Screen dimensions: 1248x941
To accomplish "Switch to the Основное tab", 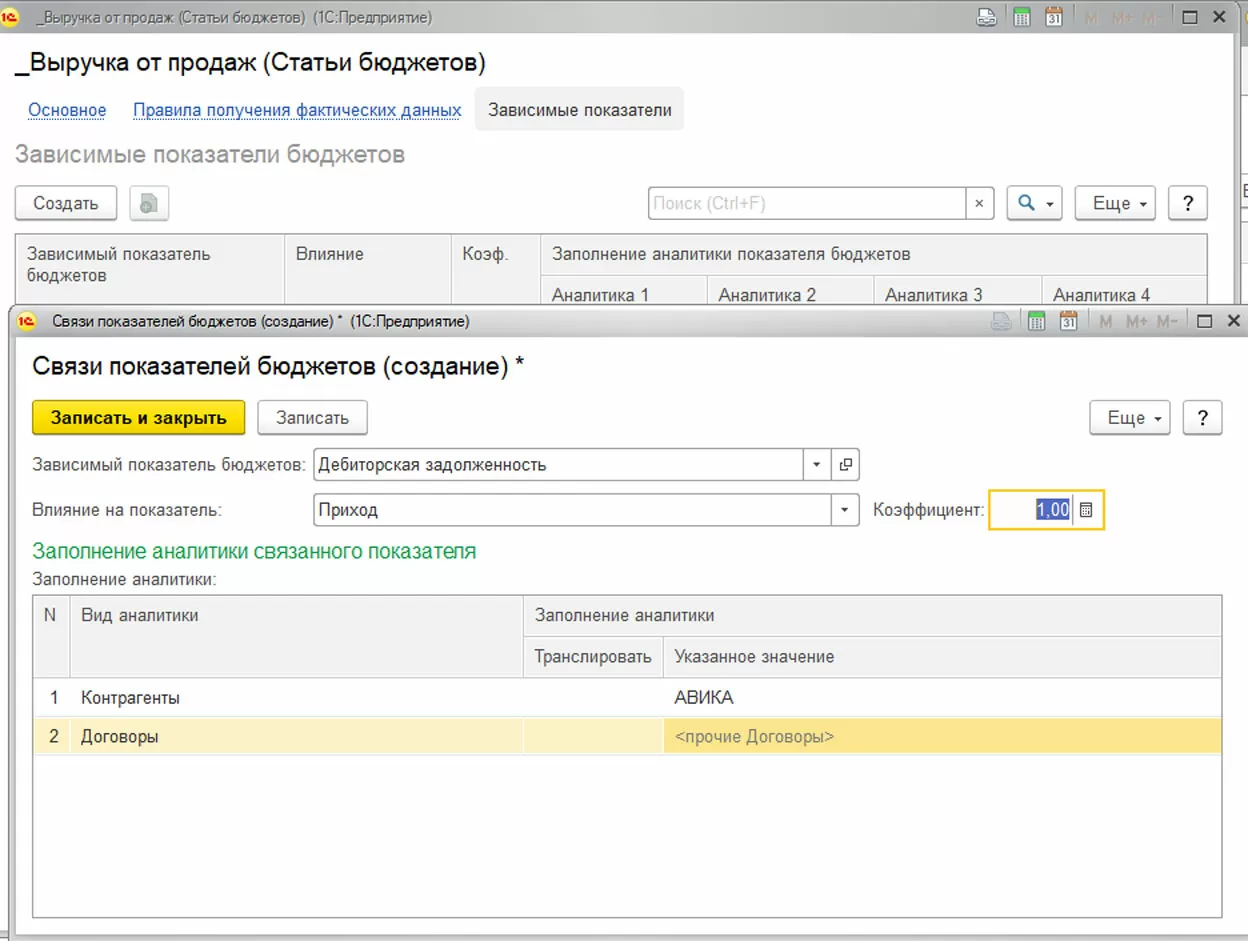I will click(x=67, y=110).
